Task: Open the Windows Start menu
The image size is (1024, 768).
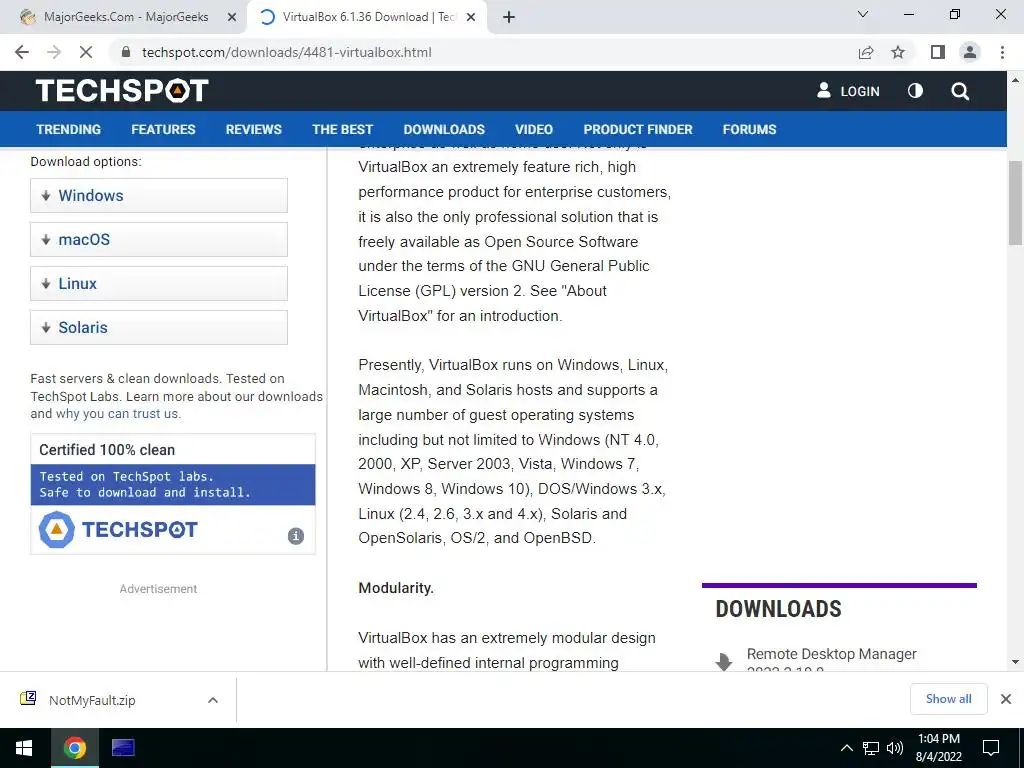Action: coord(24,748)
